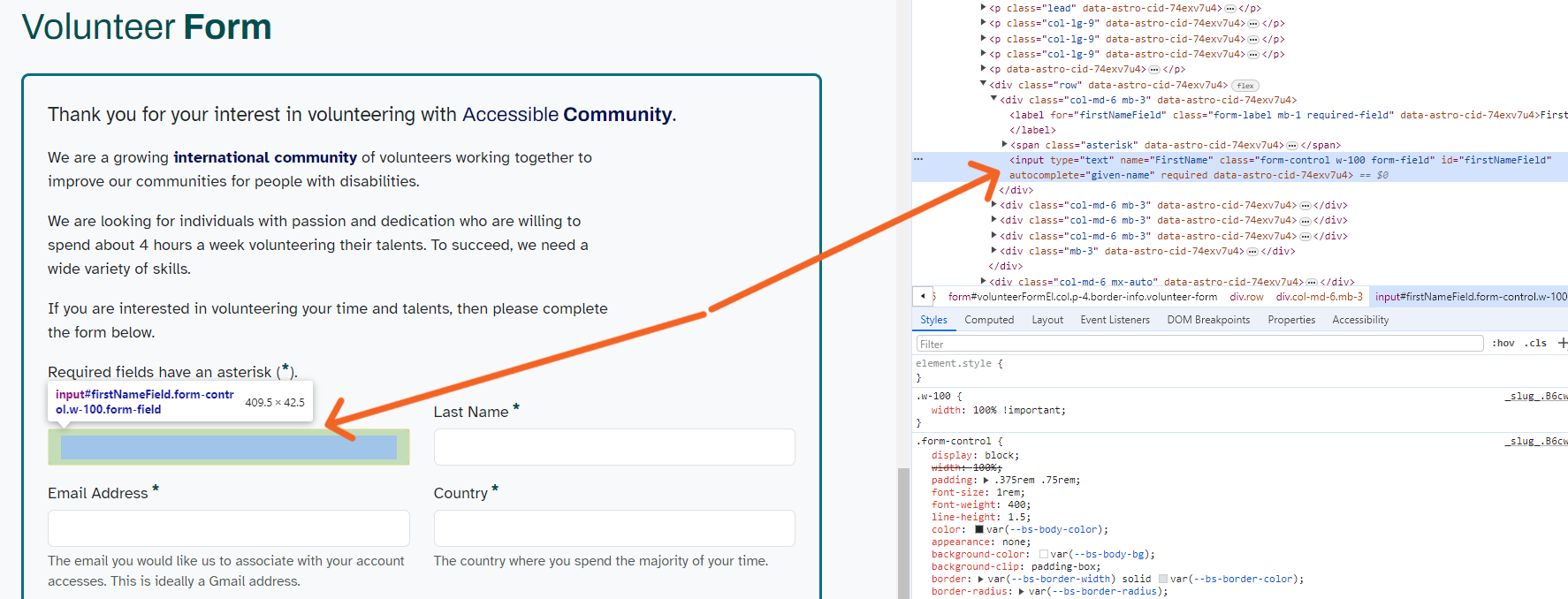Click the 'Last Name' field label
This screenshot has width=1568, height=599.
coord(471,412)
